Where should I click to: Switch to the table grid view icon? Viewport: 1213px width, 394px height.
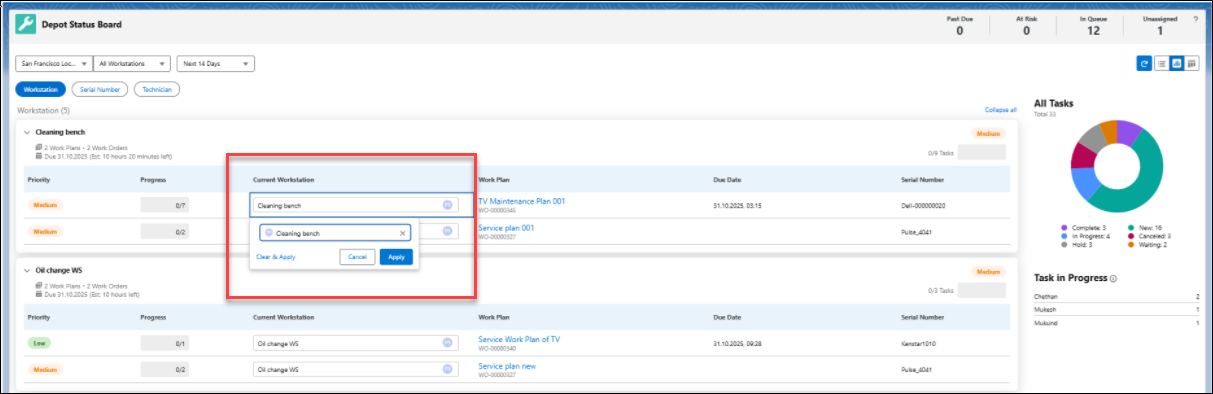coord(1192,63)
